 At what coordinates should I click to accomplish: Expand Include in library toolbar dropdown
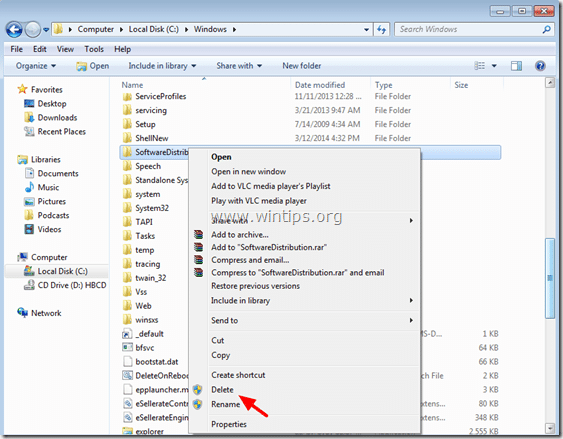[x=162, y=66]
